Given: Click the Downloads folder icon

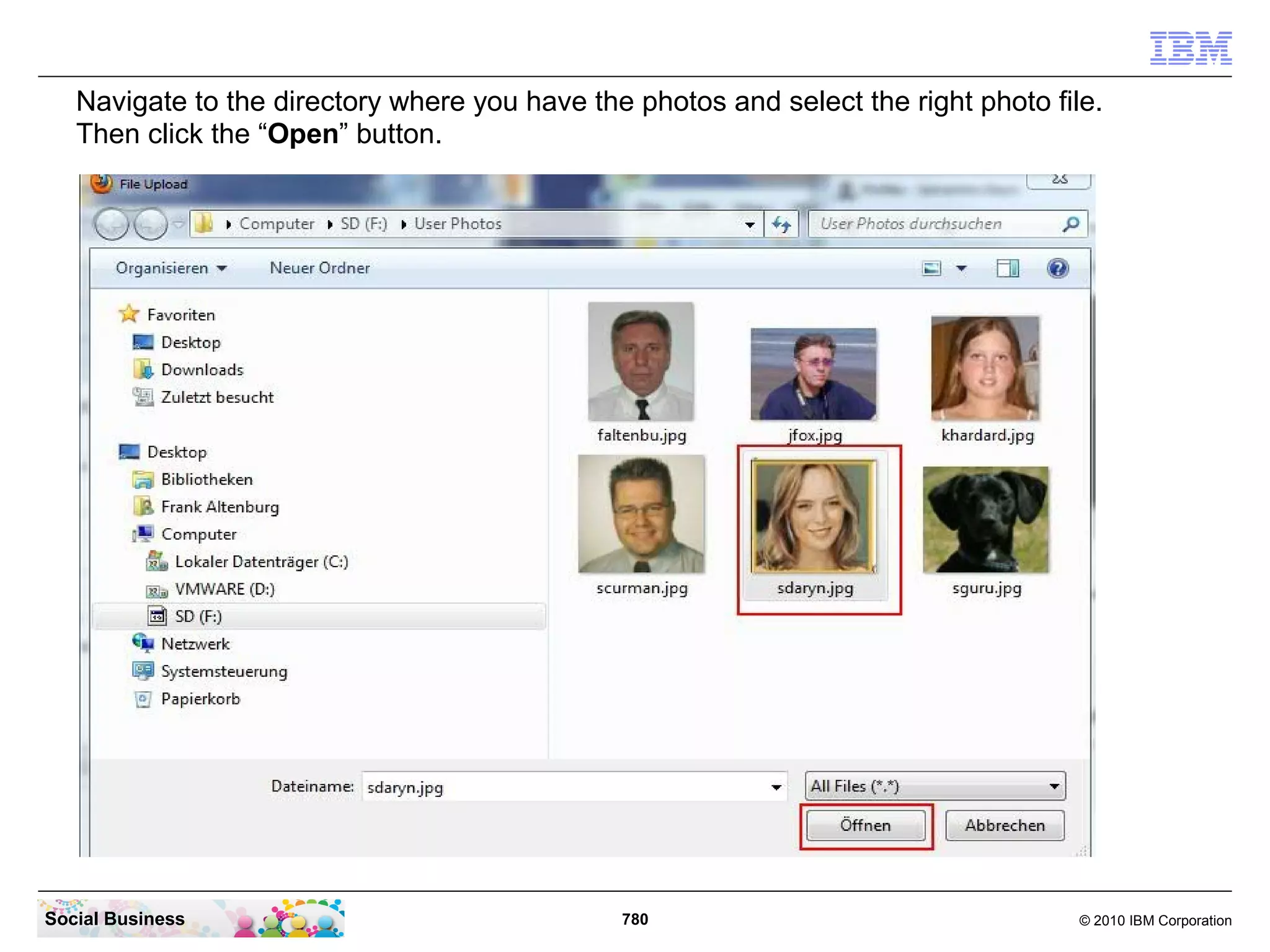Looking at the screenshot, I should tap(143, 369).
